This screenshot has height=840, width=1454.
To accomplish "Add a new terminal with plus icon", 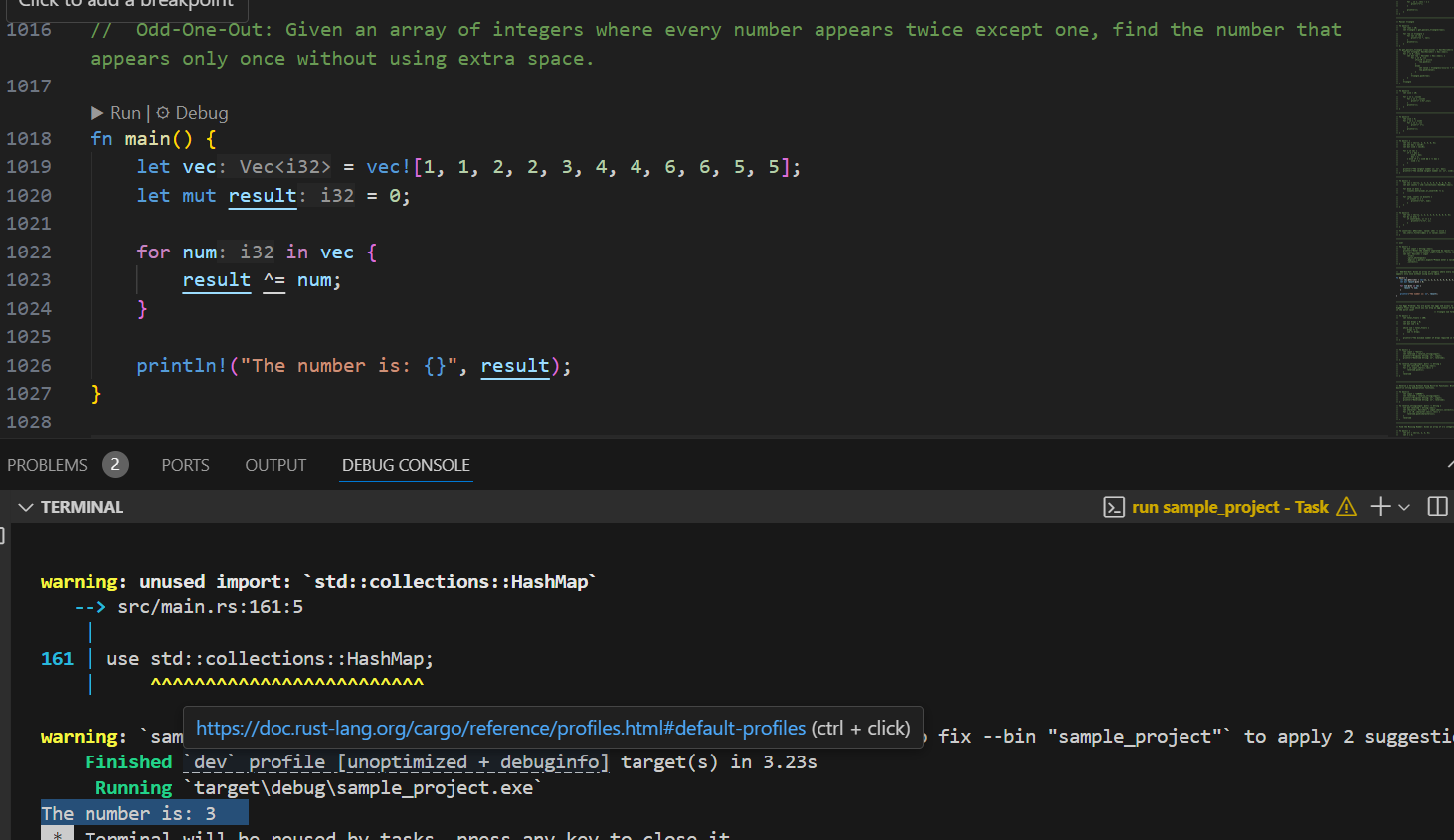I will tap(1379, 507).
